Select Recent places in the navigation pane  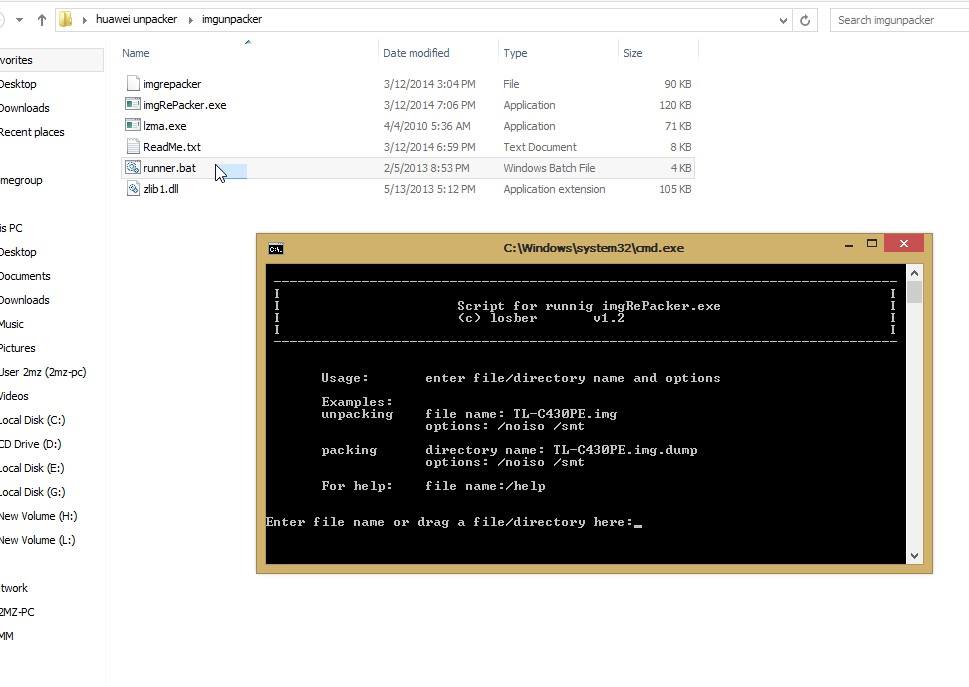coord(32,132)
